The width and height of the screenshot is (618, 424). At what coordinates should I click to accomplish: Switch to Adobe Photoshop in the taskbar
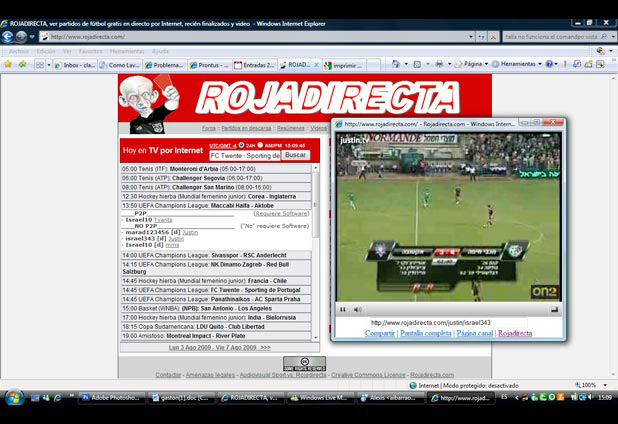(x=112, y=398)
